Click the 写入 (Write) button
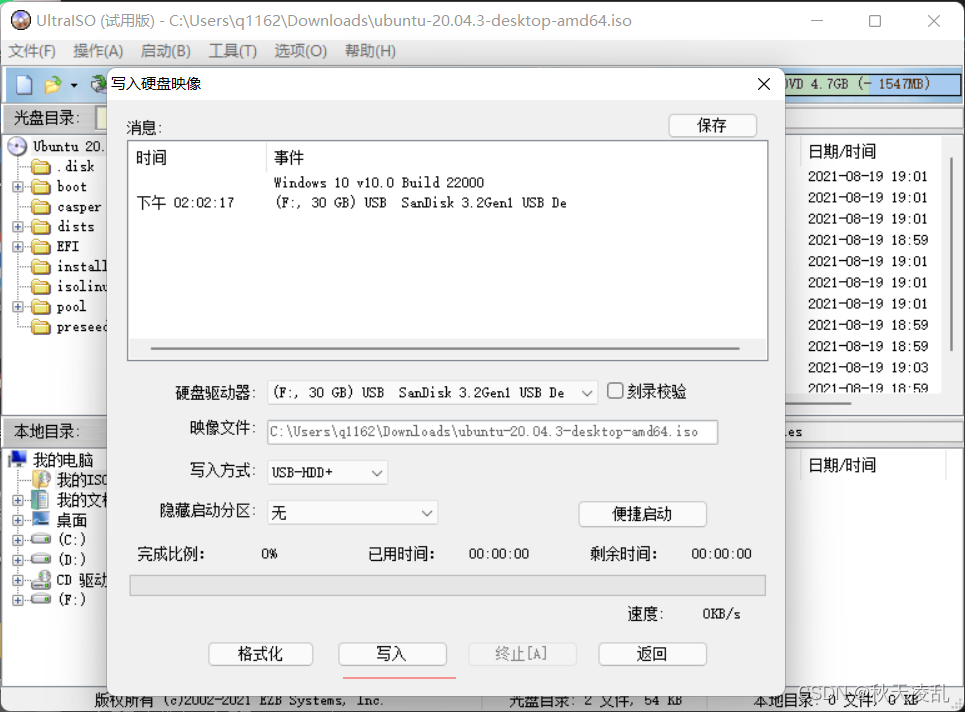Screen dimensions: 965x712 pos(392,654)
